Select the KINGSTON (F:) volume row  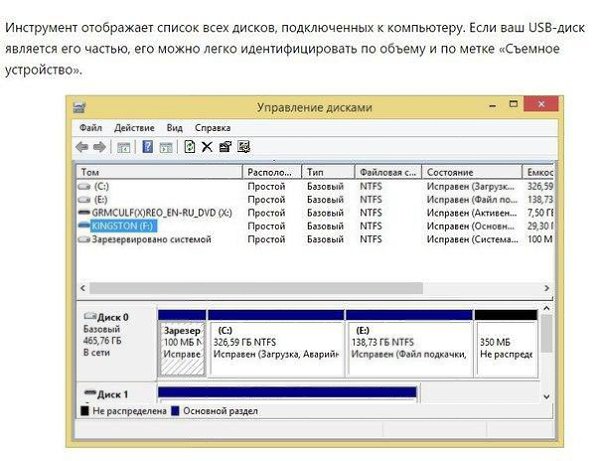pyautogui.click(x=315, y=226)
